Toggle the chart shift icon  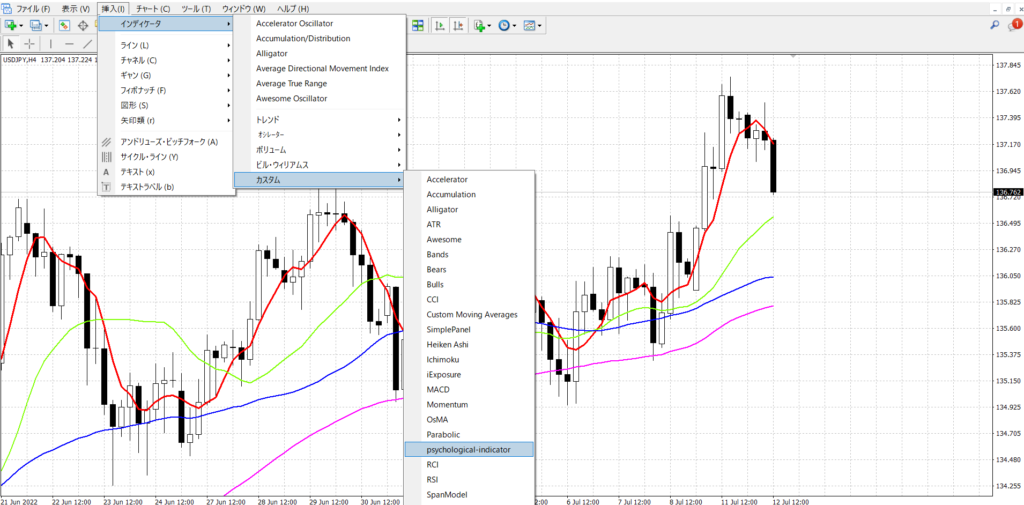pos(458,25)
